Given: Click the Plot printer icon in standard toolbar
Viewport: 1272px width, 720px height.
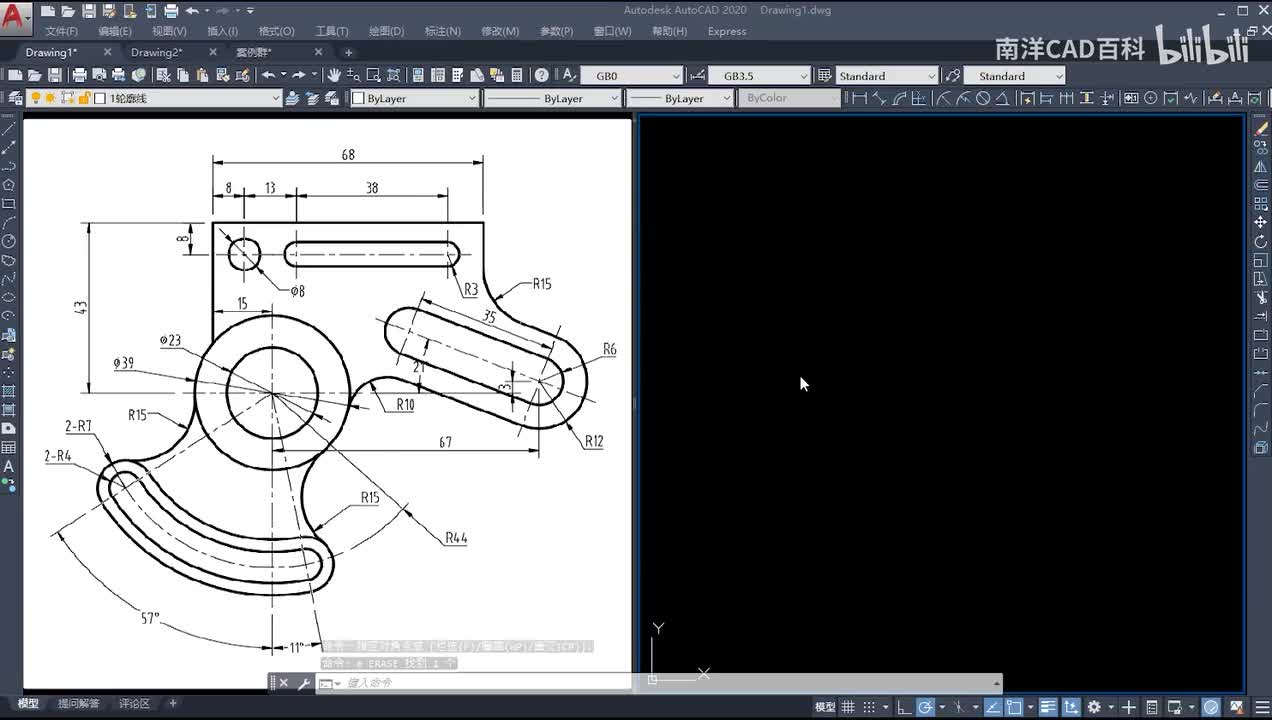Looking at the screenshot, I should (80, 75).
